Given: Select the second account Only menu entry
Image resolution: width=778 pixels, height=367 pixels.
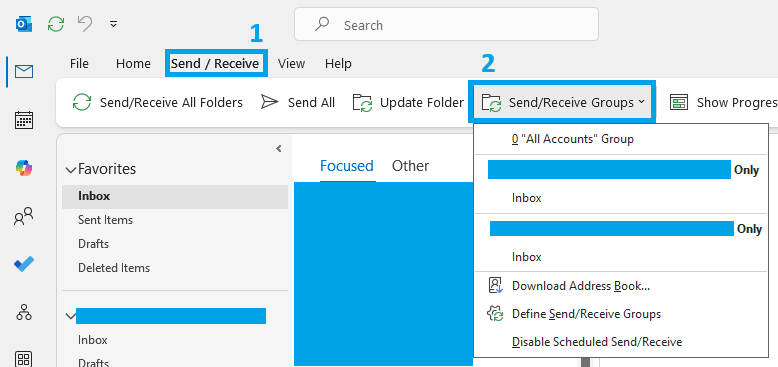Looking at the screenshot, I should [x=621, y=229].
